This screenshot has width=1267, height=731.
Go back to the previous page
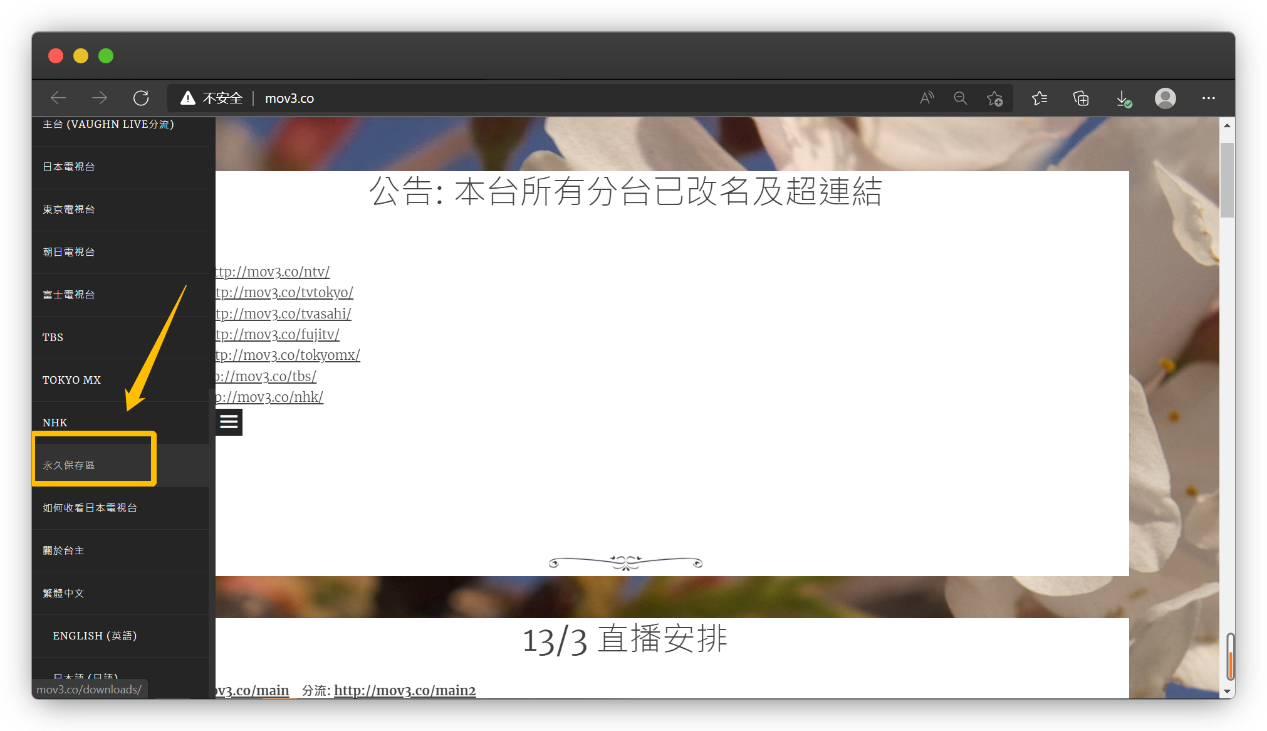point(58,98)
